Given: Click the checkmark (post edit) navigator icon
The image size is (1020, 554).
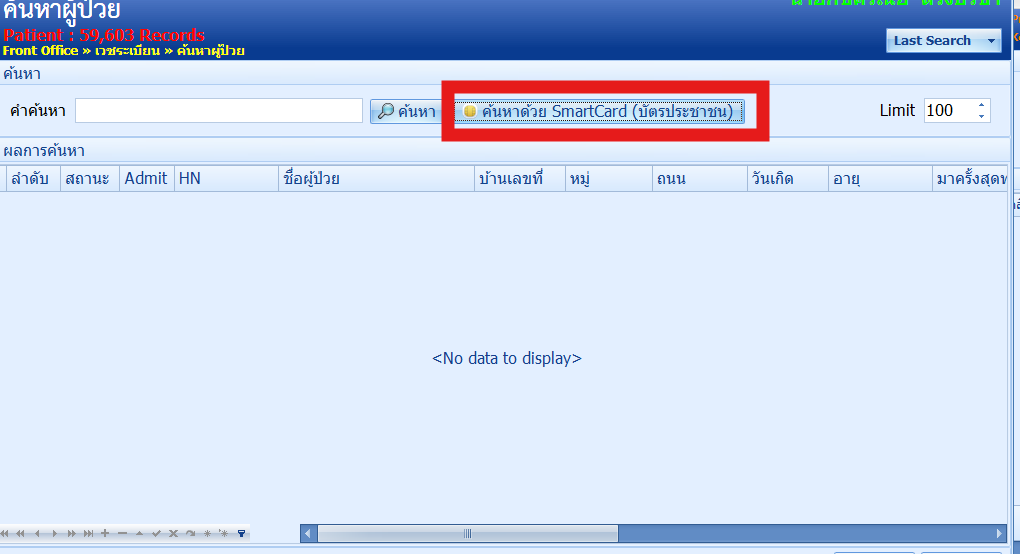Looking at the screenshot, I should click(156, 534).
